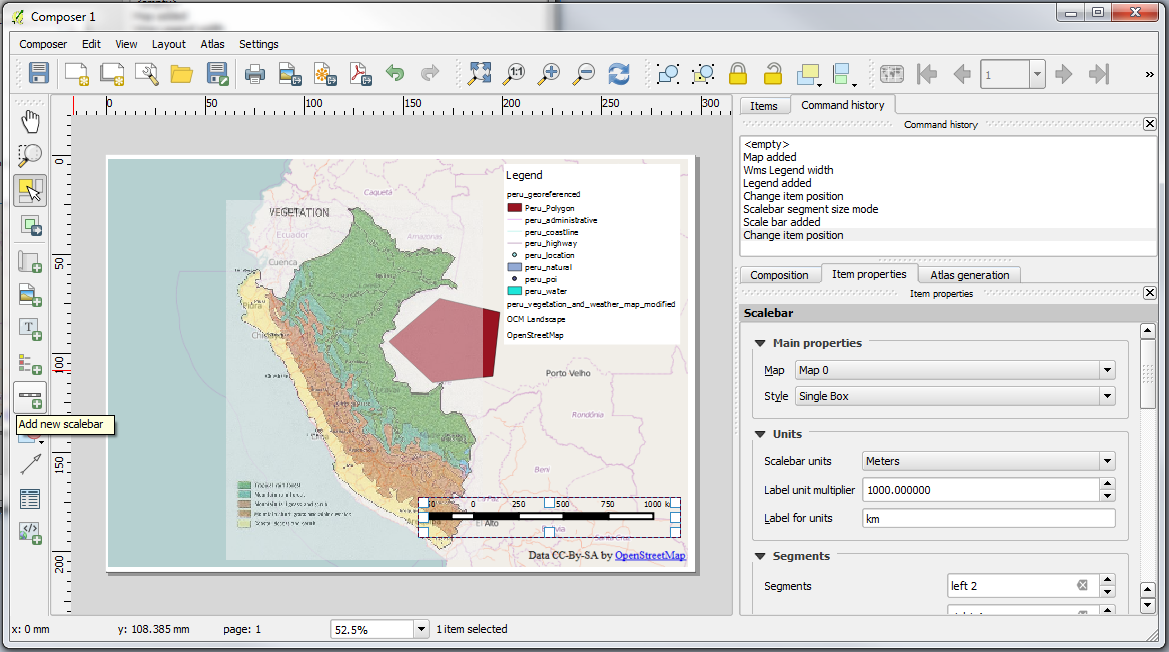
Task: Click the Save project icon
Action: (39, 73)
